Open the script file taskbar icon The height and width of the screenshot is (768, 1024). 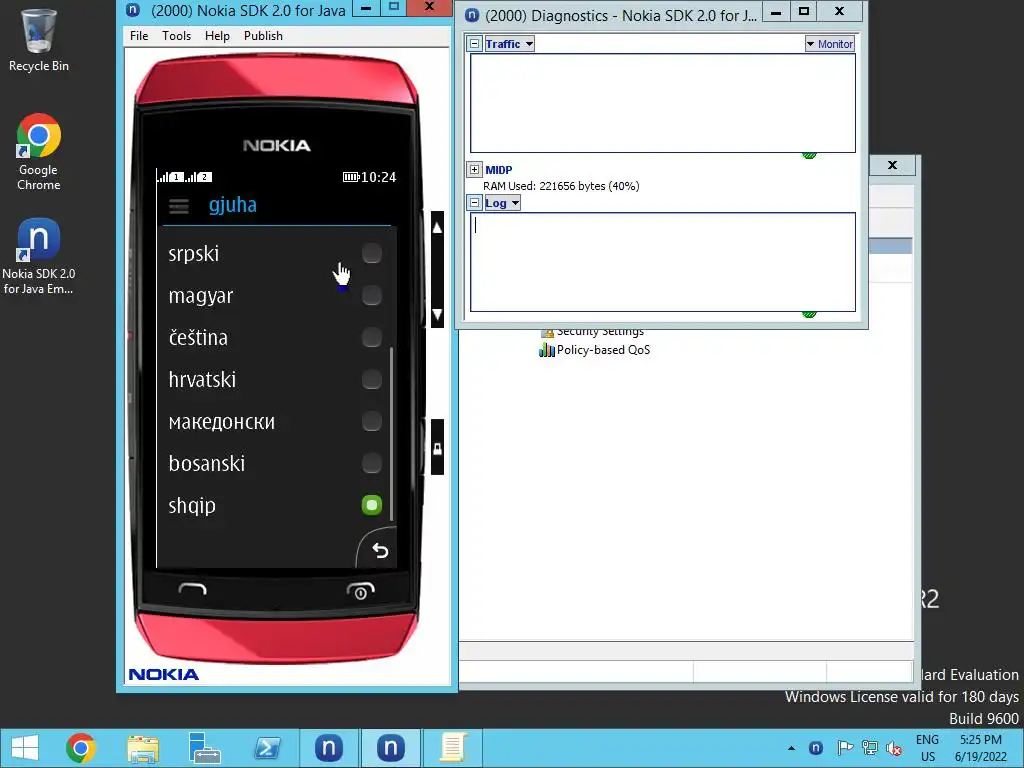point(453,748)
